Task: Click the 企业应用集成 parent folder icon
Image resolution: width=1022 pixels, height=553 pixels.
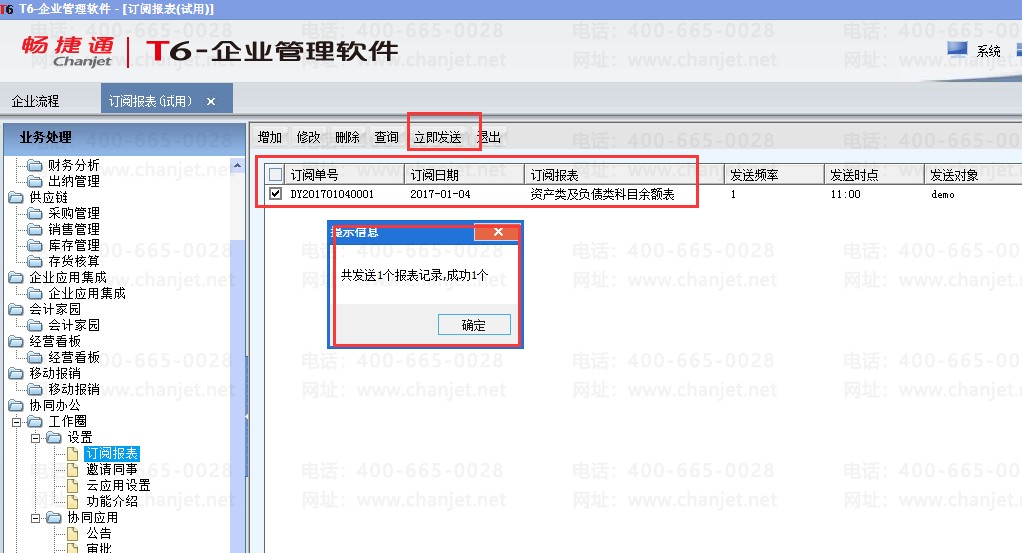Action: pos(16,277)
